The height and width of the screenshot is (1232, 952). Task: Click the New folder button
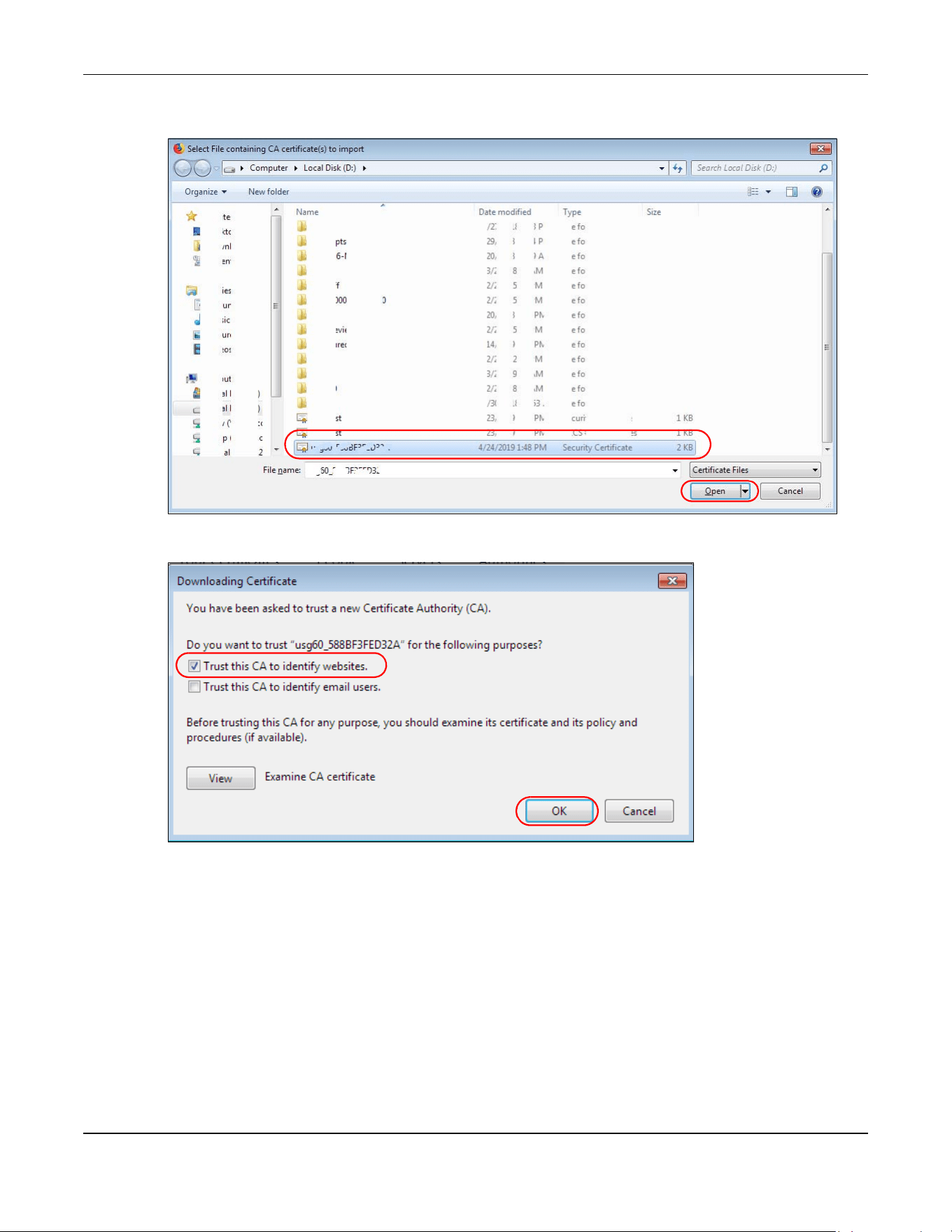[269, 192]
